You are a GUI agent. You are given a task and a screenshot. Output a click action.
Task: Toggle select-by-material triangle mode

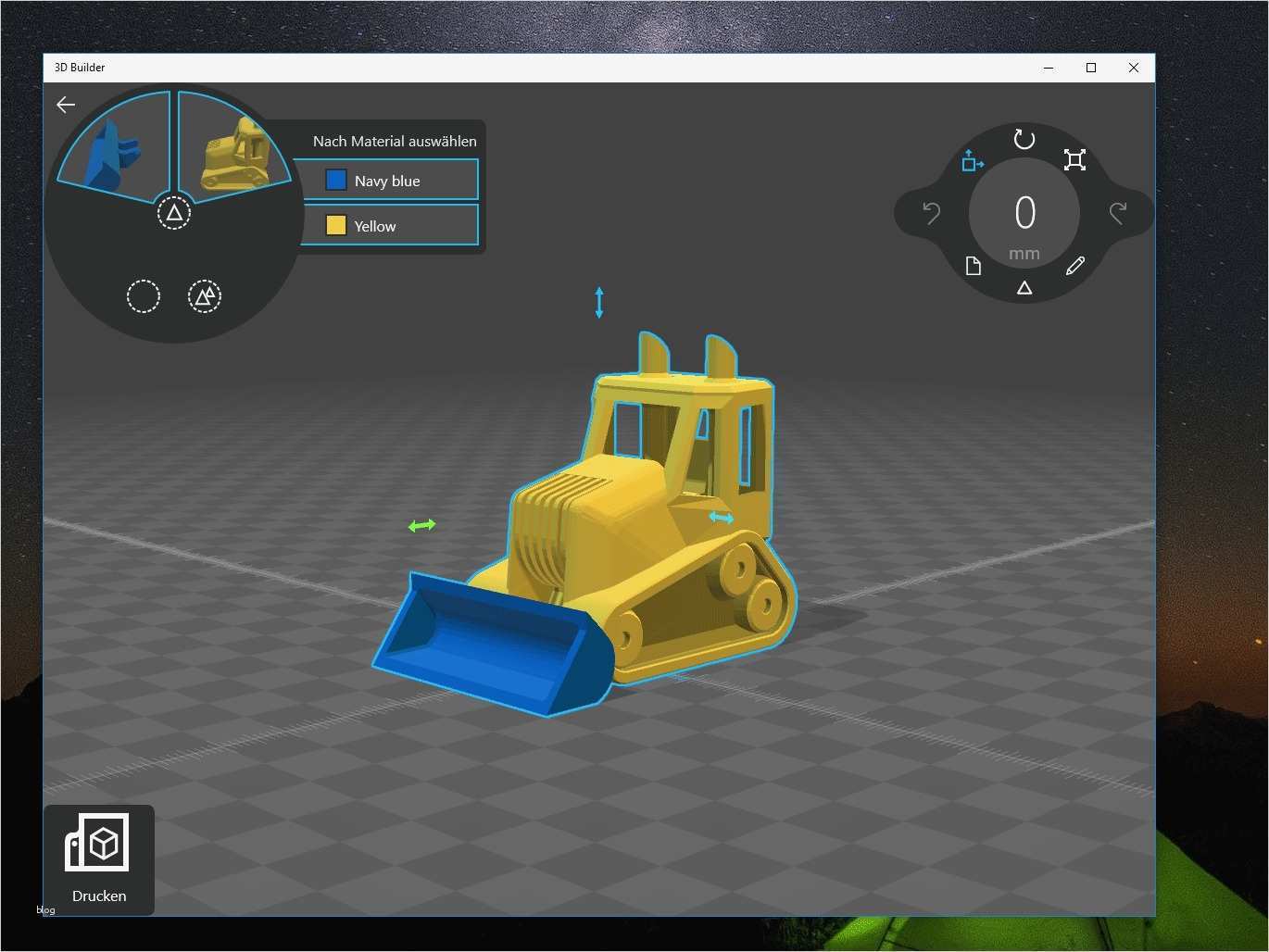174,213
